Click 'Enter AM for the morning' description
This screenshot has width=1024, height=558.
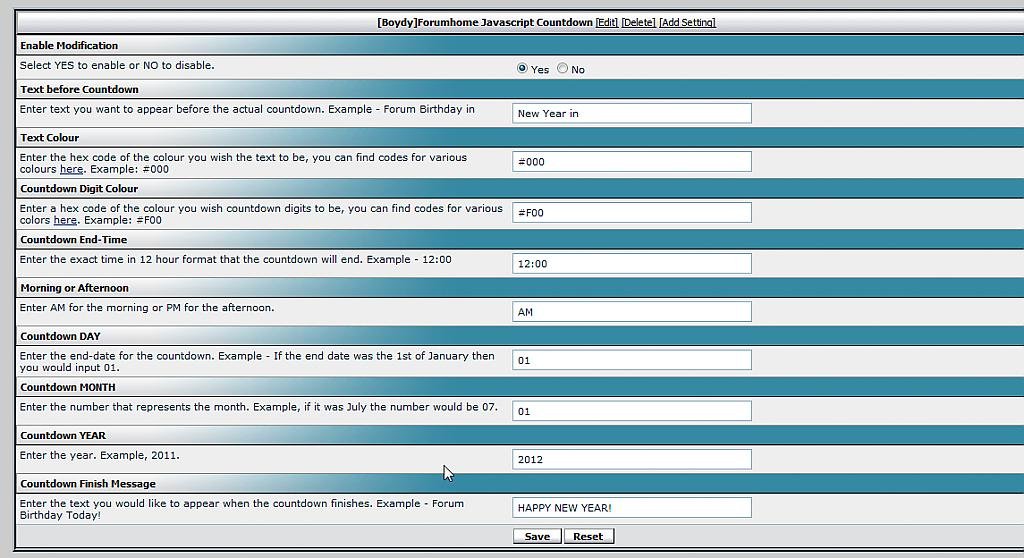pyautogui.click(x=147, y=308)
